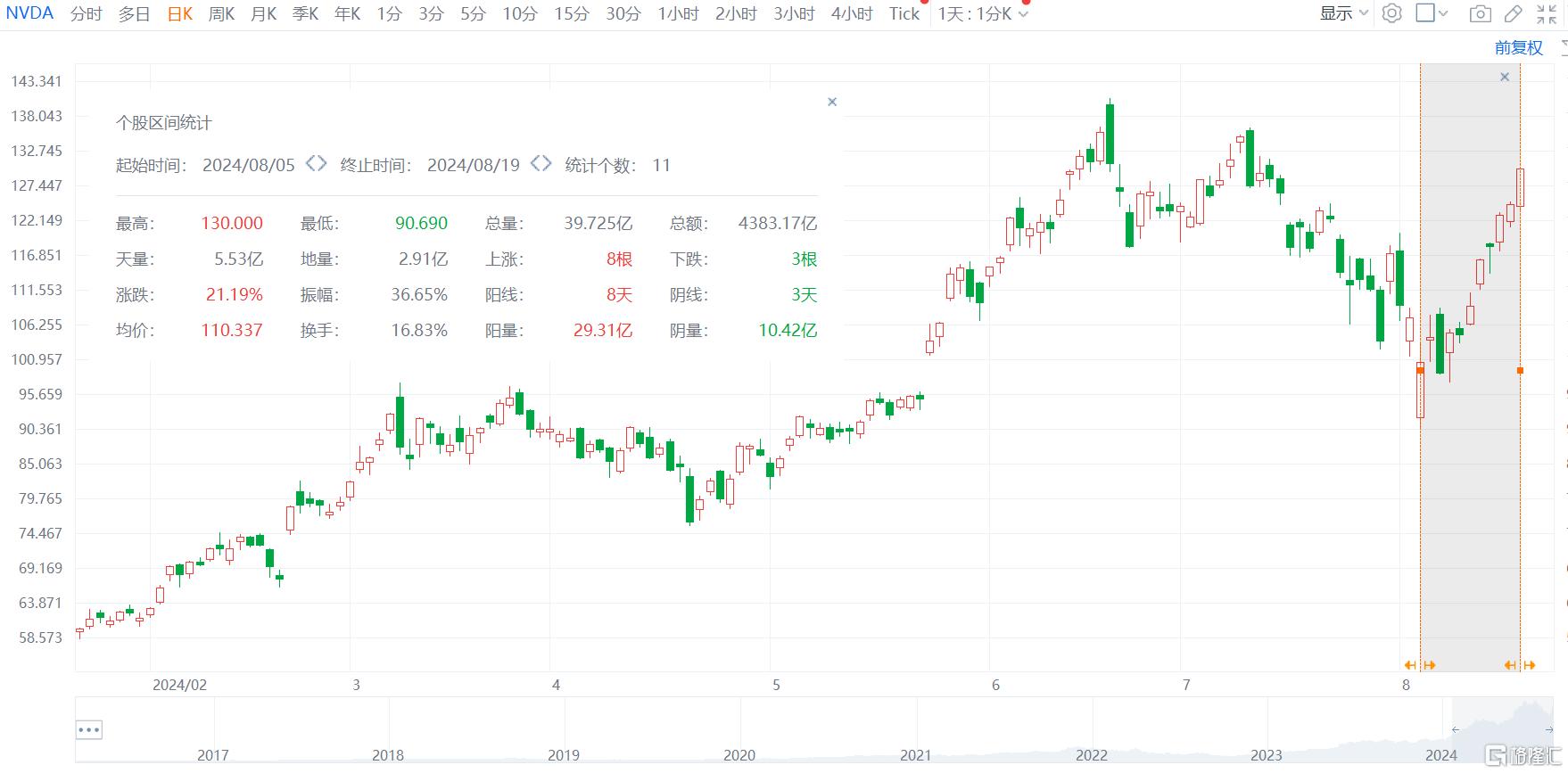Click the 涨跌 value 21.19%
The image size is (1568, 773).
pos(235,294)
